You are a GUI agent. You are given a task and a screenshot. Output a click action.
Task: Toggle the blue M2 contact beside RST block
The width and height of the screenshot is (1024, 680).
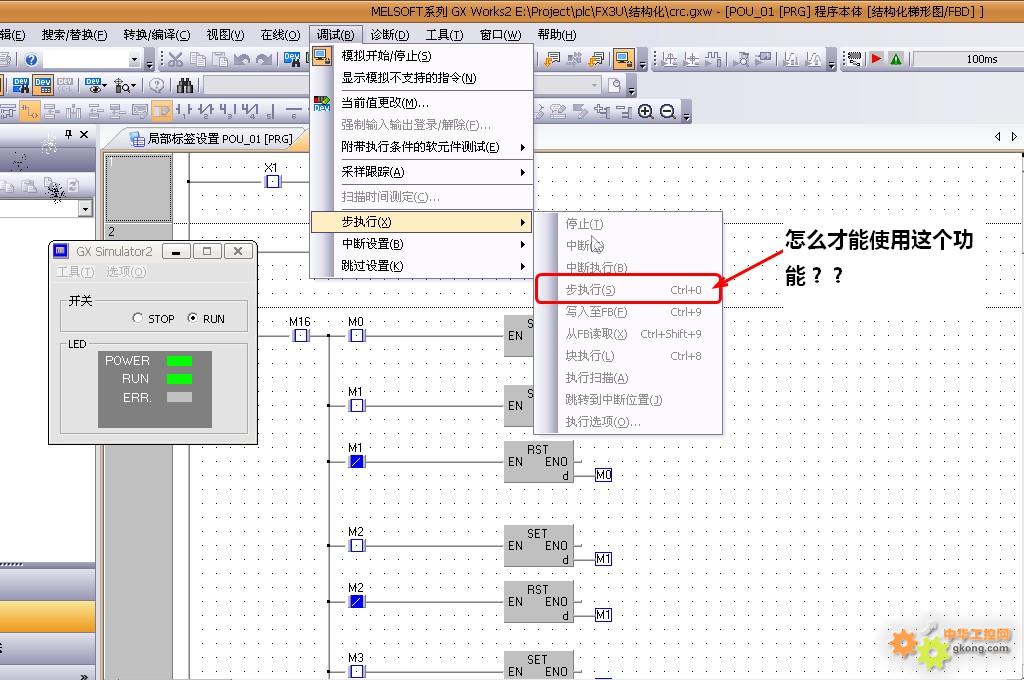point(357,602)
